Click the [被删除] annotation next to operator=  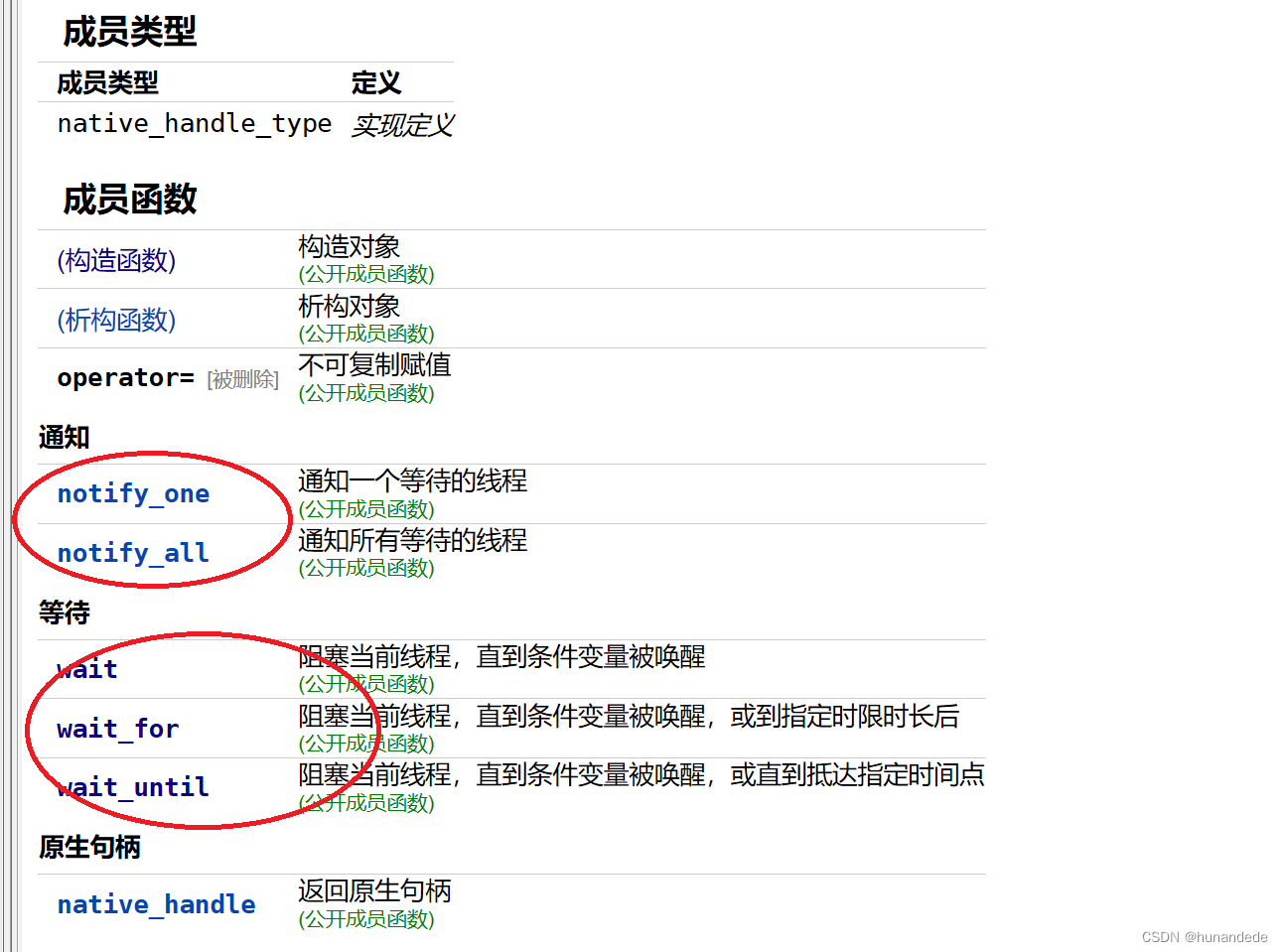pyautogui.click(x=242, y=380)
